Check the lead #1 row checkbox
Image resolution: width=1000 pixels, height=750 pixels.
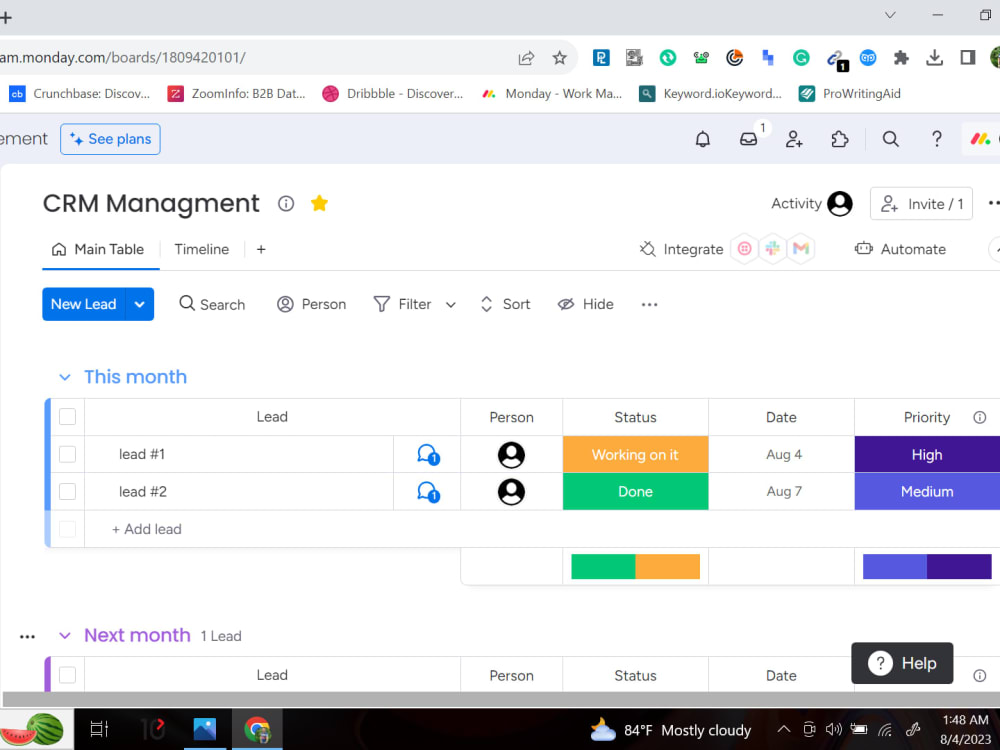point(67,454)
